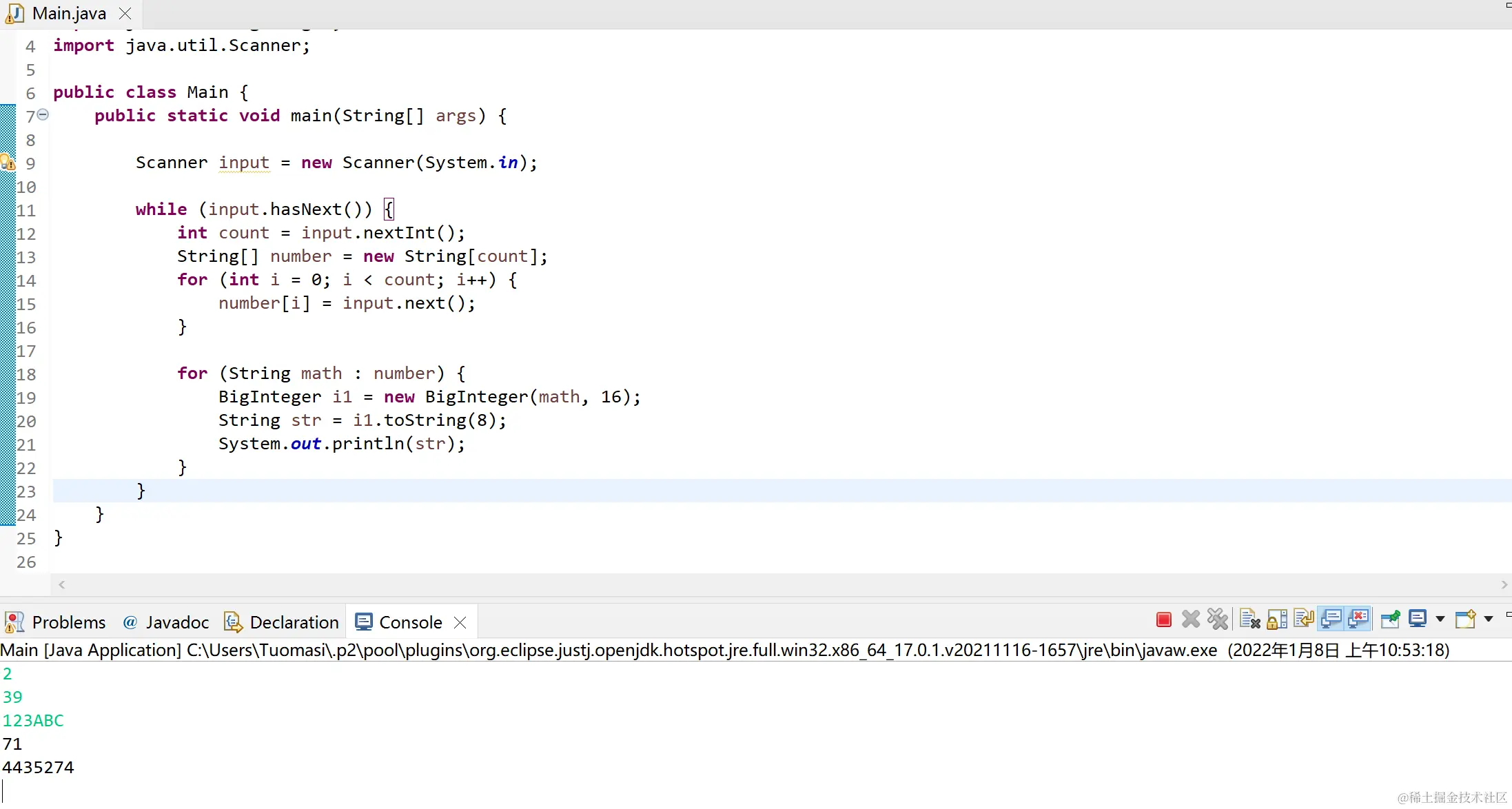Image resolution: width=1512 pixels, height=809 pixels.
Task: Open the Open Console dropdown arrow
Action: click(x=1489, y=619)
